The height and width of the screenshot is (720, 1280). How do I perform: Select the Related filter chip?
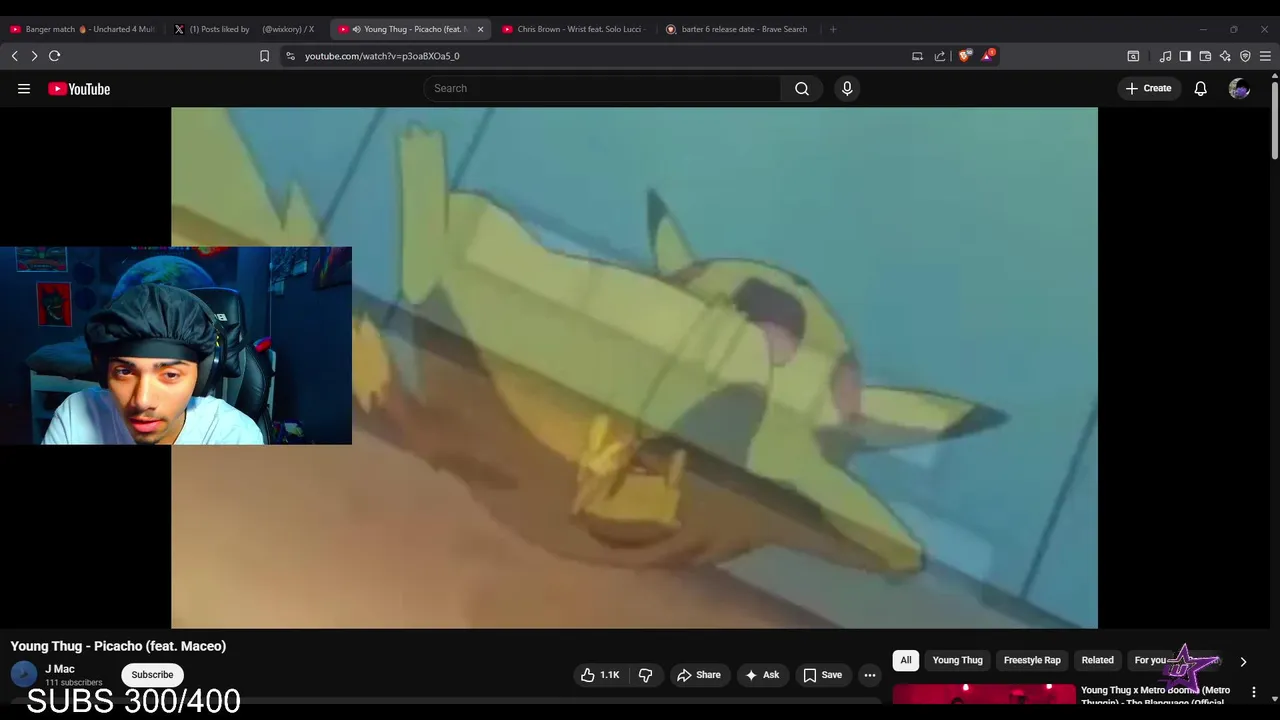coord(1097,660)
